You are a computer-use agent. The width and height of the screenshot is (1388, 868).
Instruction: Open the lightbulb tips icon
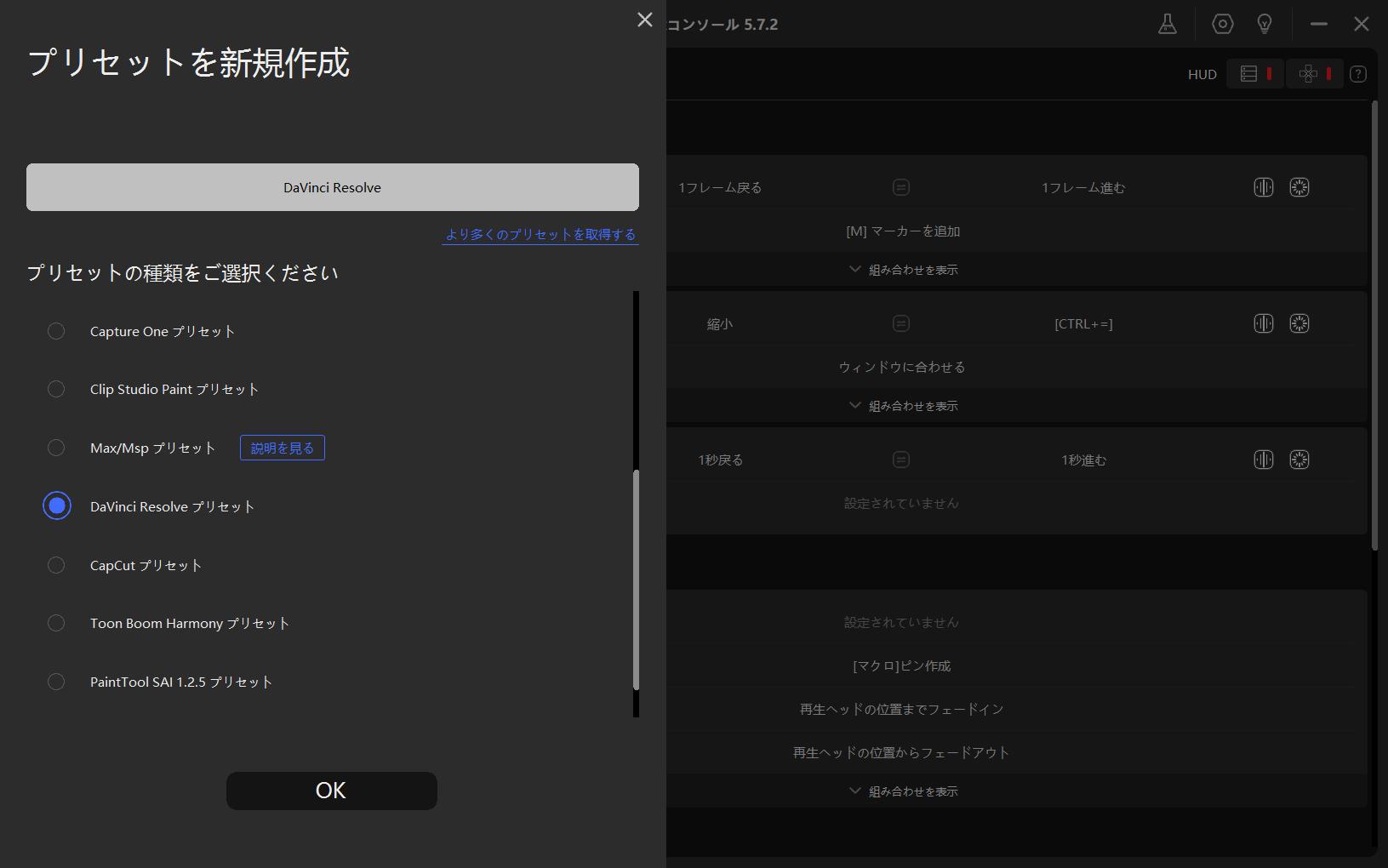[x=1265, y=24]
